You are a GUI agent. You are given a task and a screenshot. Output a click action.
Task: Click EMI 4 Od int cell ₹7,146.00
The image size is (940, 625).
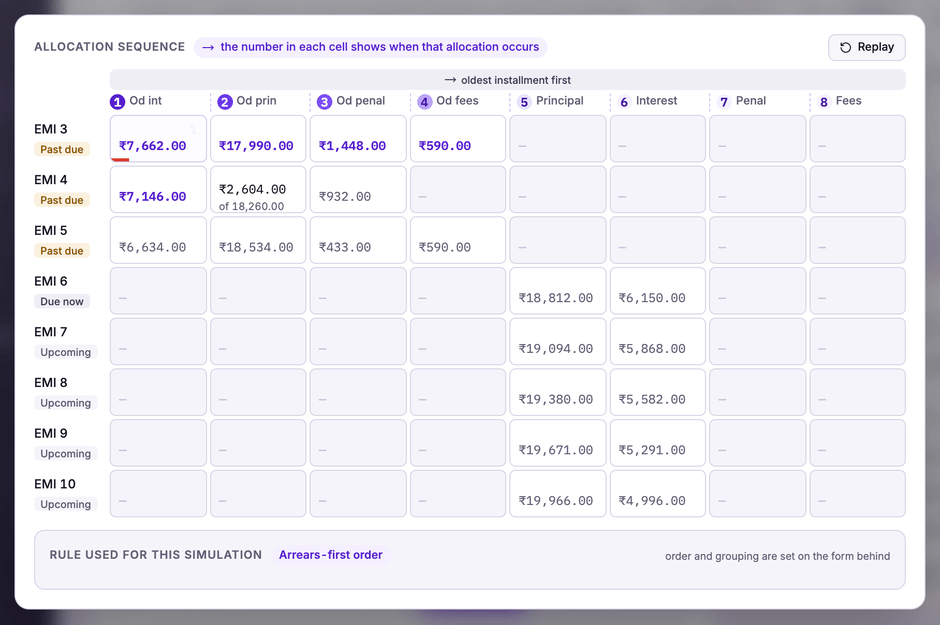tap(158, 189)
